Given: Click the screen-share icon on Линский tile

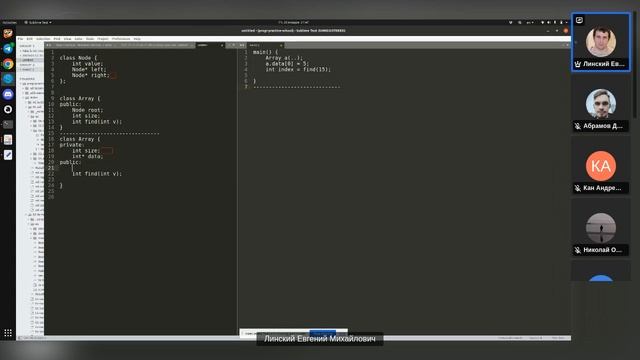Looking at the screenshot, I should [x=579, y=20].
